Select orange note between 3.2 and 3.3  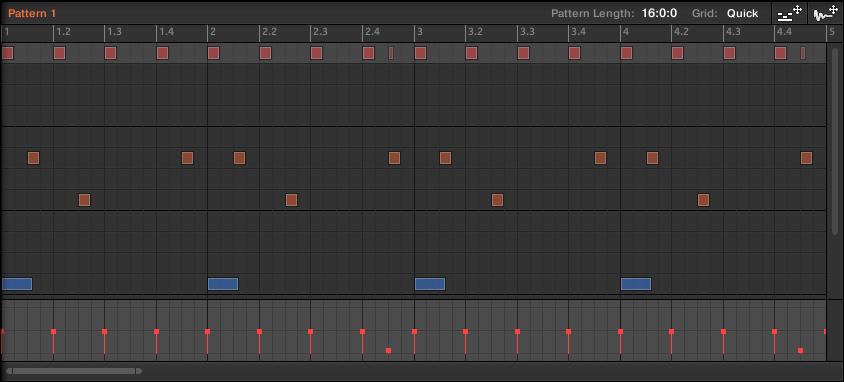pyautogui.click(x=497, y=200)
